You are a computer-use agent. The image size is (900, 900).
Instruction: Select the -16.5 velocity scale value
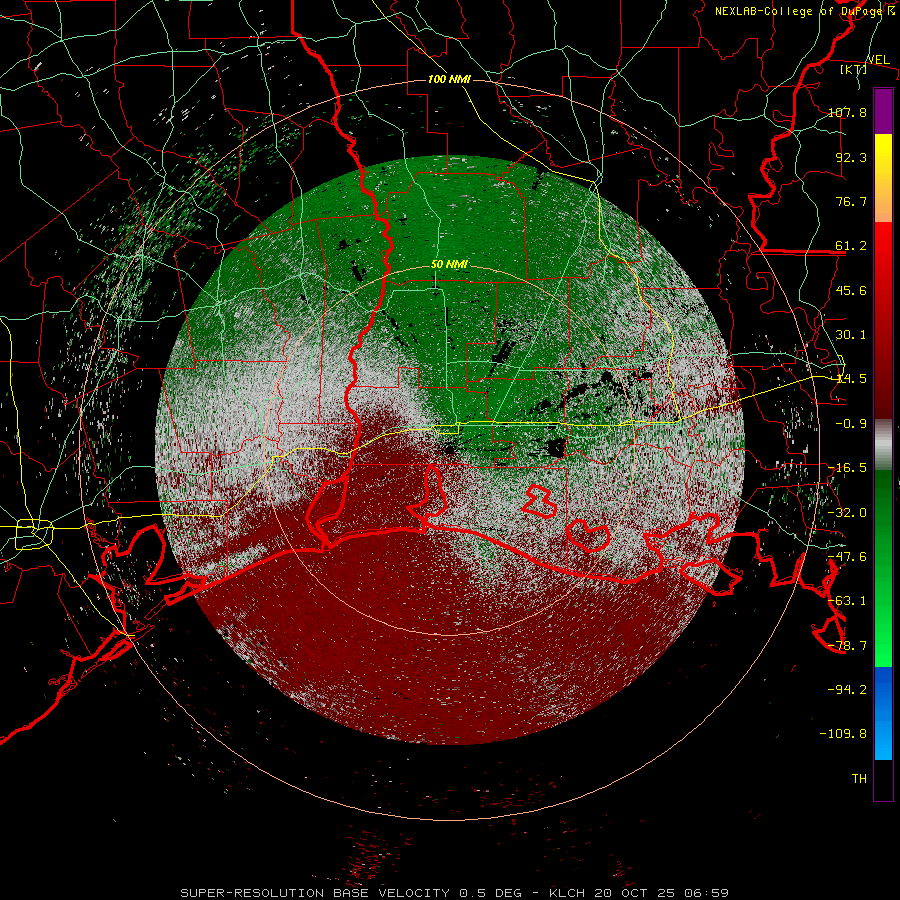(x=847, y=468)
